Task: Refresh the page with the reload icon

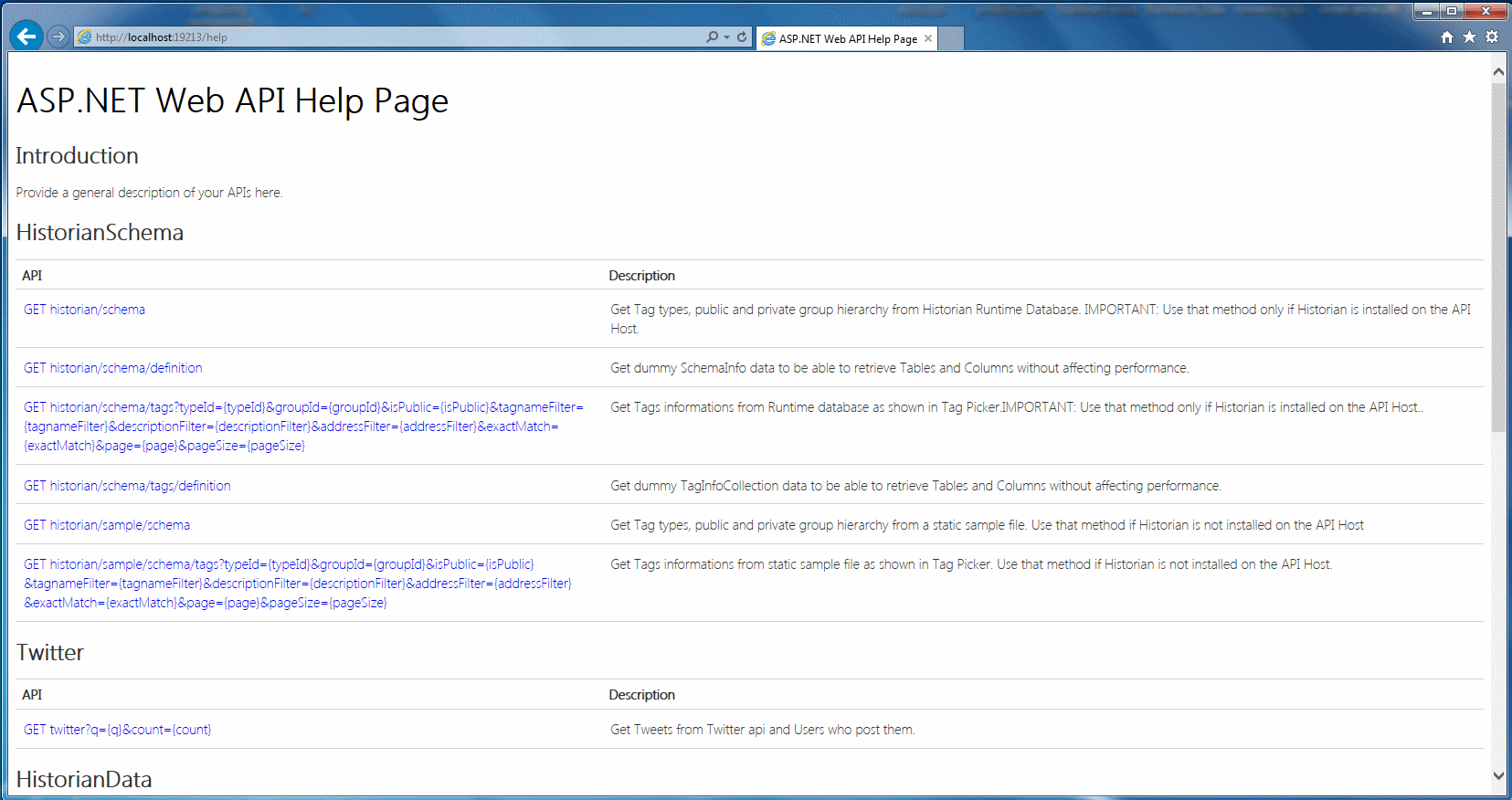Action: tap(742, 37)
